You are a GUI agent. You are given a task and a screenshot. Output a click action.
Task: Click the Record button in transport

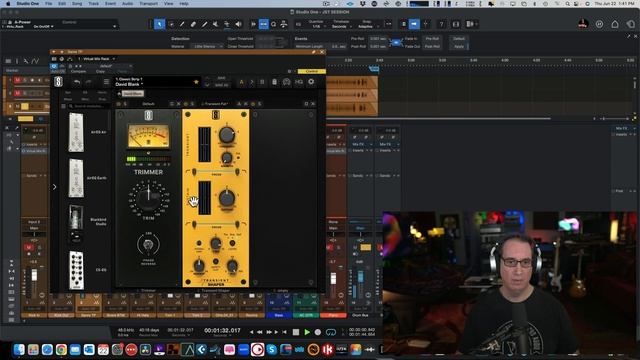(318, 332)
